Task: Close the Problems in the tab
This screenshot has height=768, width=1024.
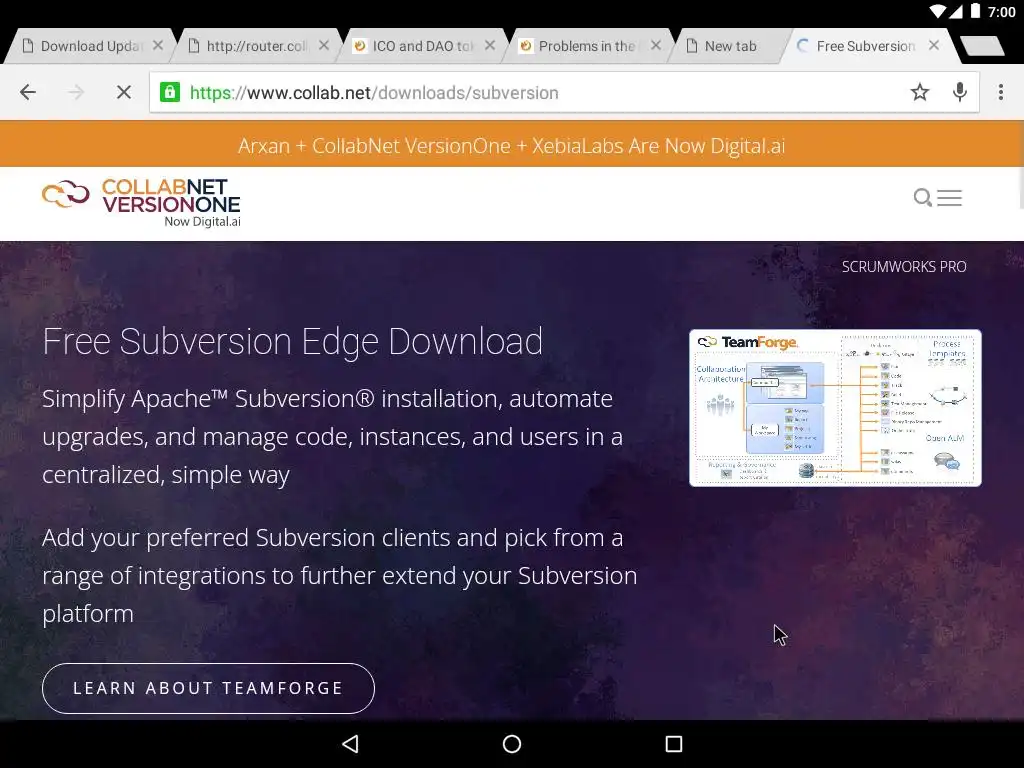Action: [656, 46]
